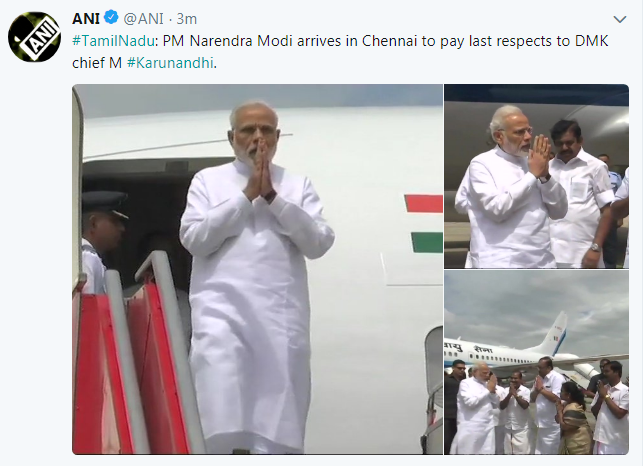The width and height of the screenshot is (643, 466).
Task: Open large photo of Modi on stairs
Action: 258,269
